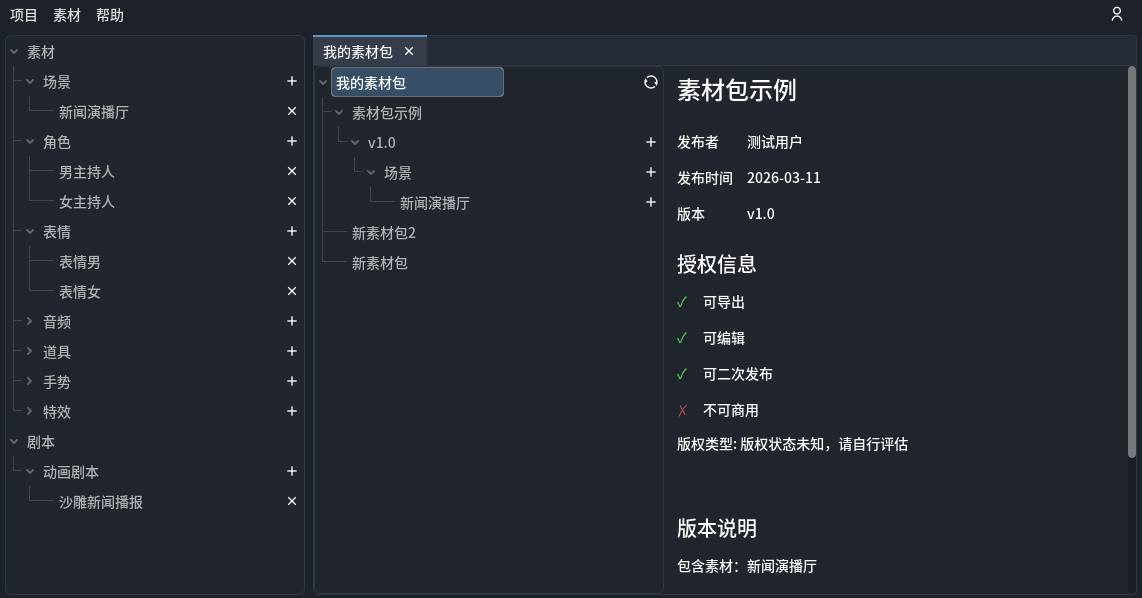
Task: Delete the 表情女 expression asset
Action: 292,292
